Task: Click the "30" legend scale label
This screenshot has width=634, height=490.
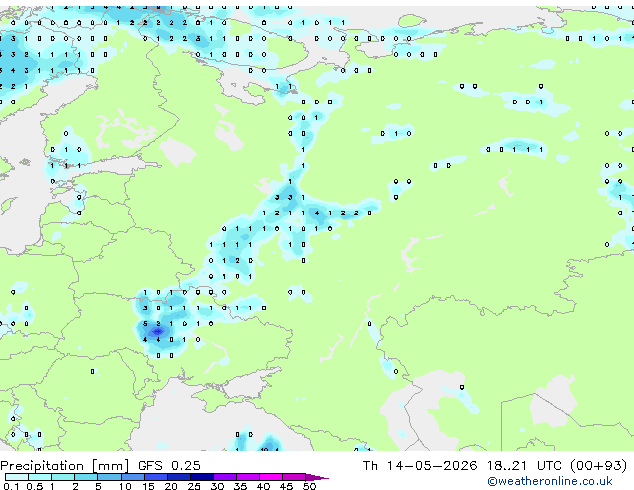Action: (x=217, y=486)
